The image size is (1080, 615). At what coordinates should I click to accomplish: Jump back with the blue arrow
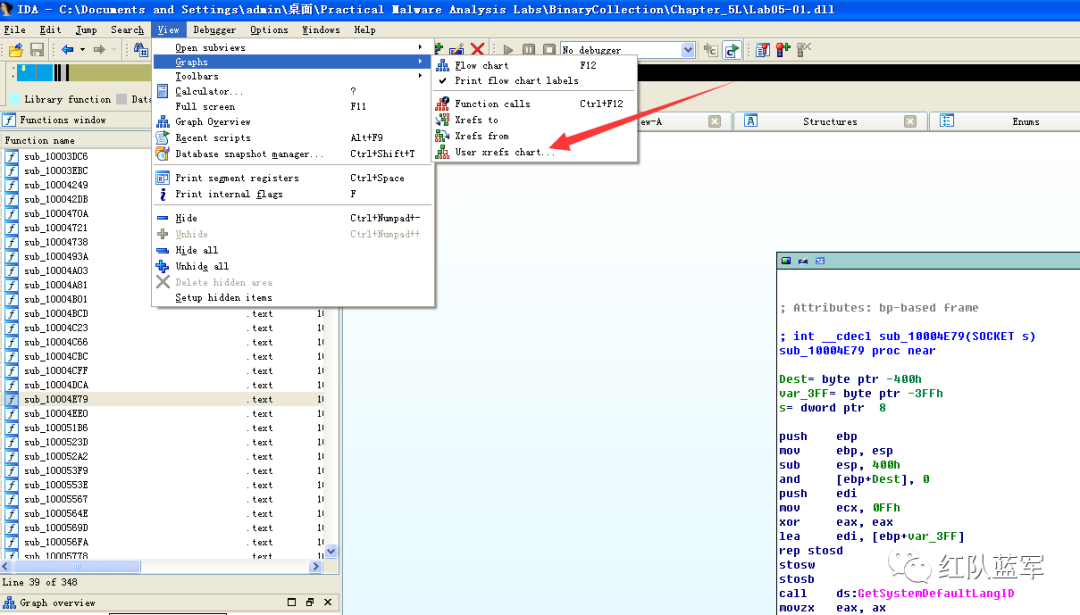coord(68,50)
